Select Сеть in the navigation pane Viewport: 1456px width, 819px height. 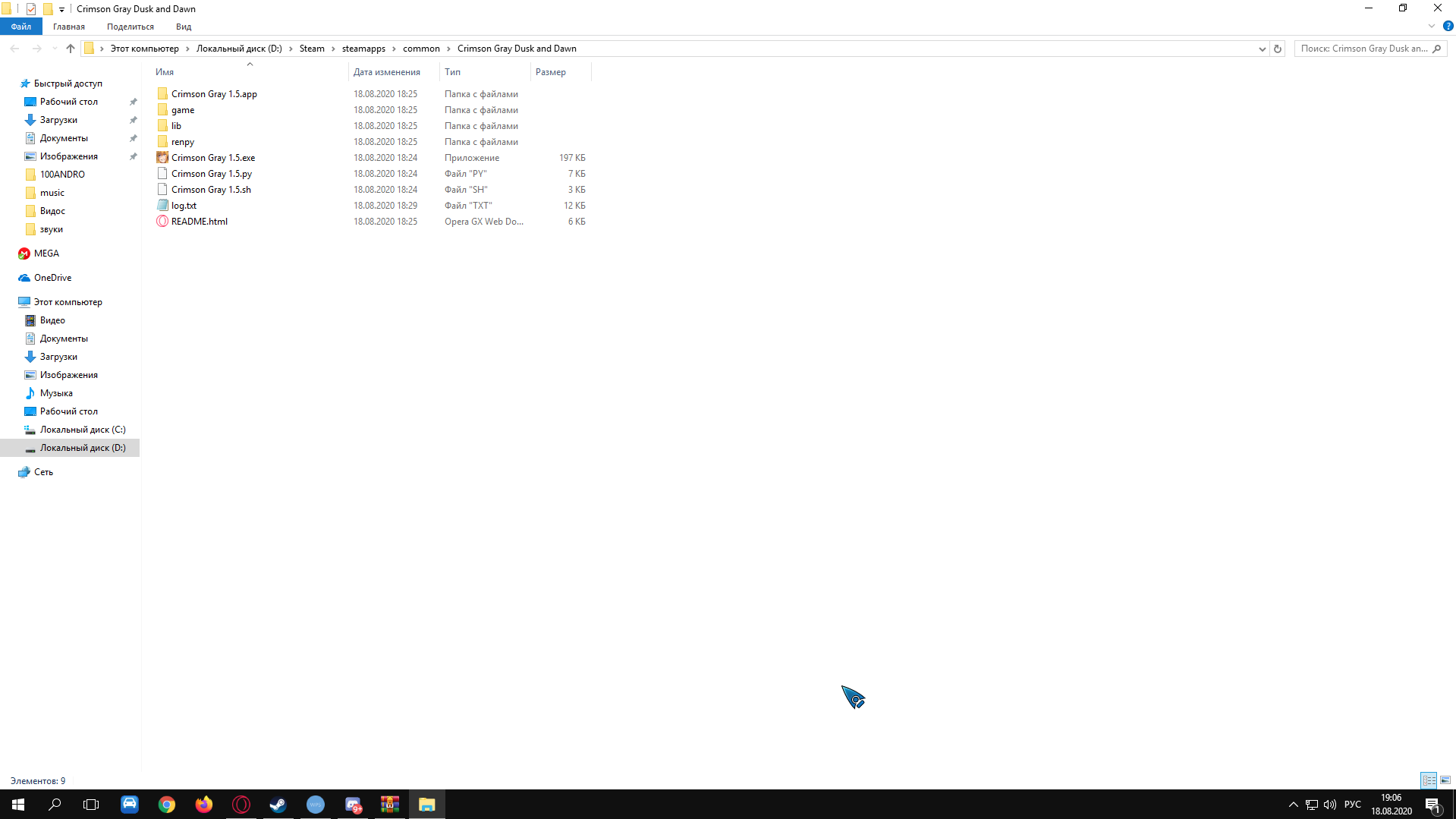click(43, 472)
